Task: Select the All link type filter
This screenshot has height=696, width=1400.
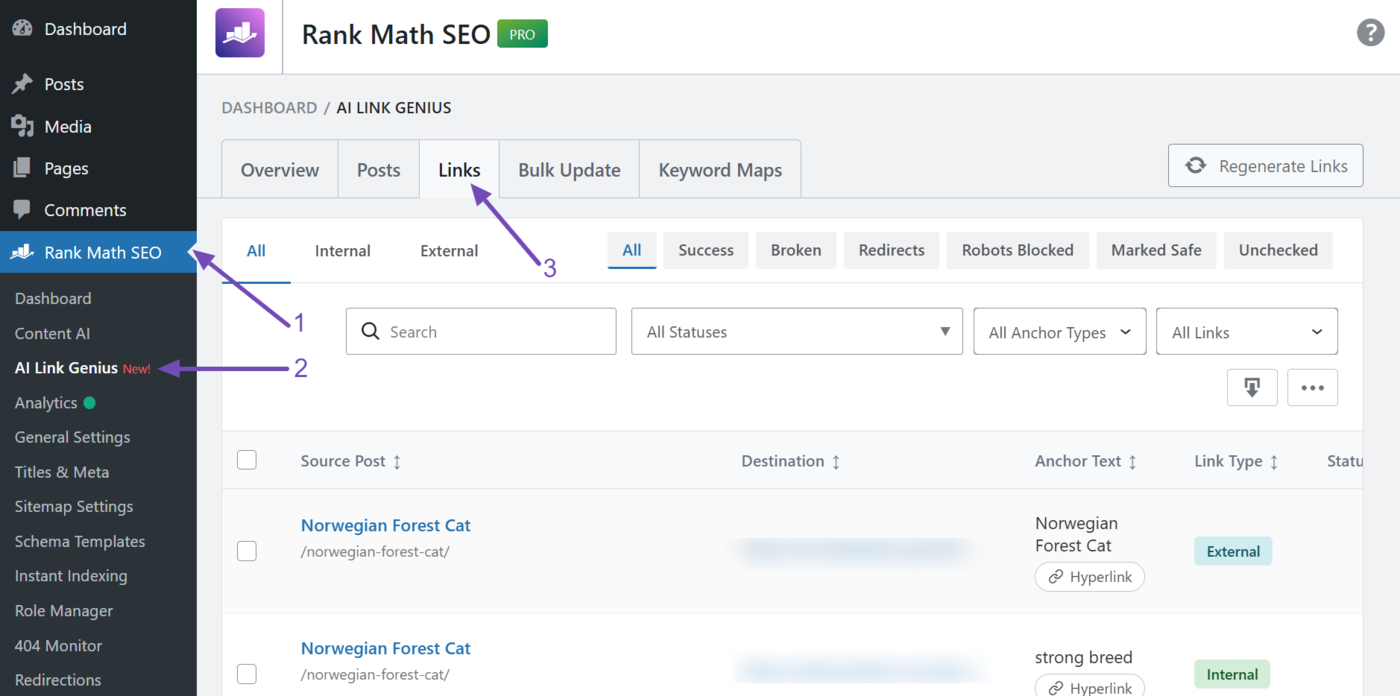Action: click(x=256, y=250)
